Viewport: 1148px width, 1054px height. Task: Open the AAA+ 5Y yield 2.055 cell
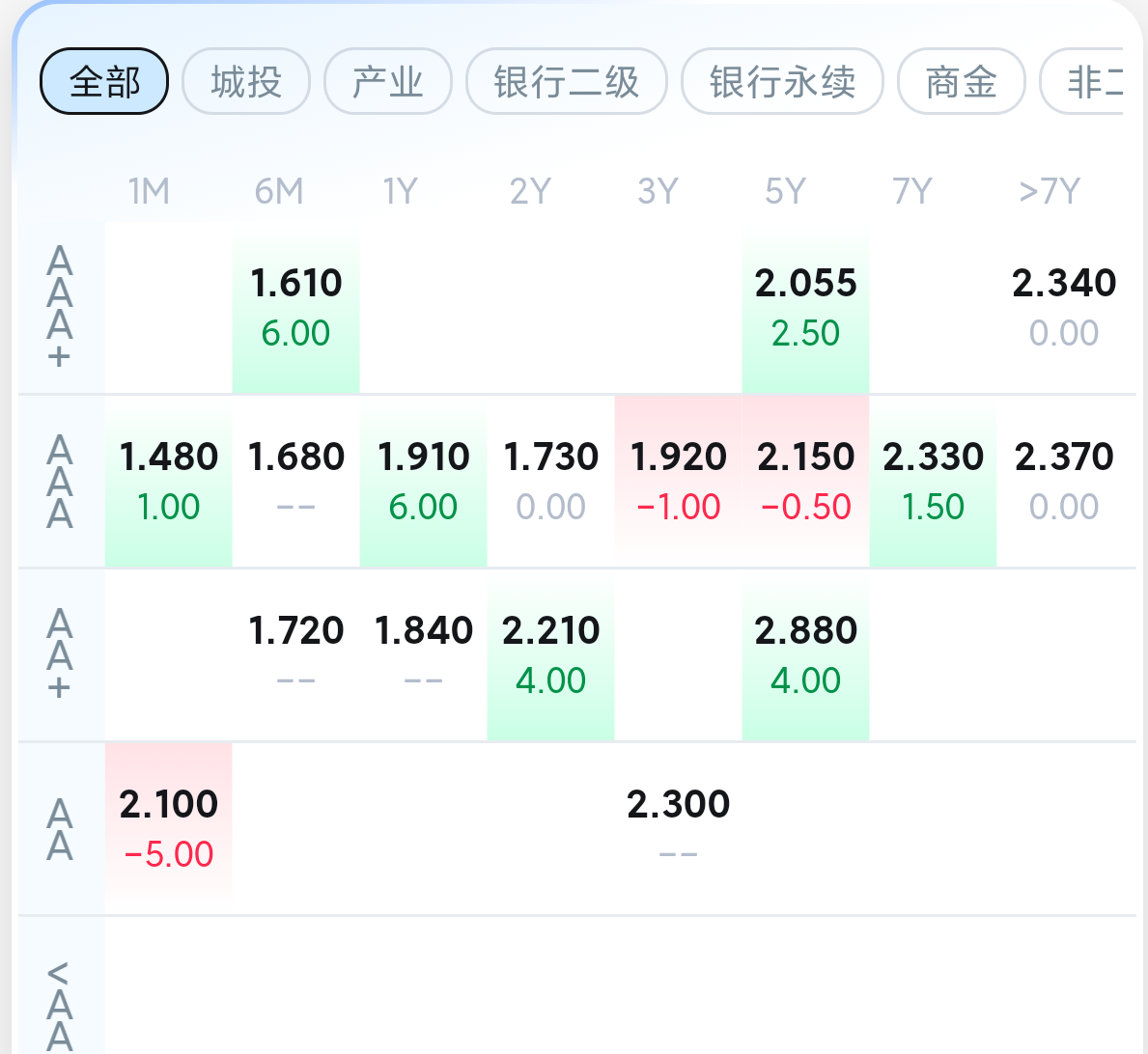pos(805,307)
